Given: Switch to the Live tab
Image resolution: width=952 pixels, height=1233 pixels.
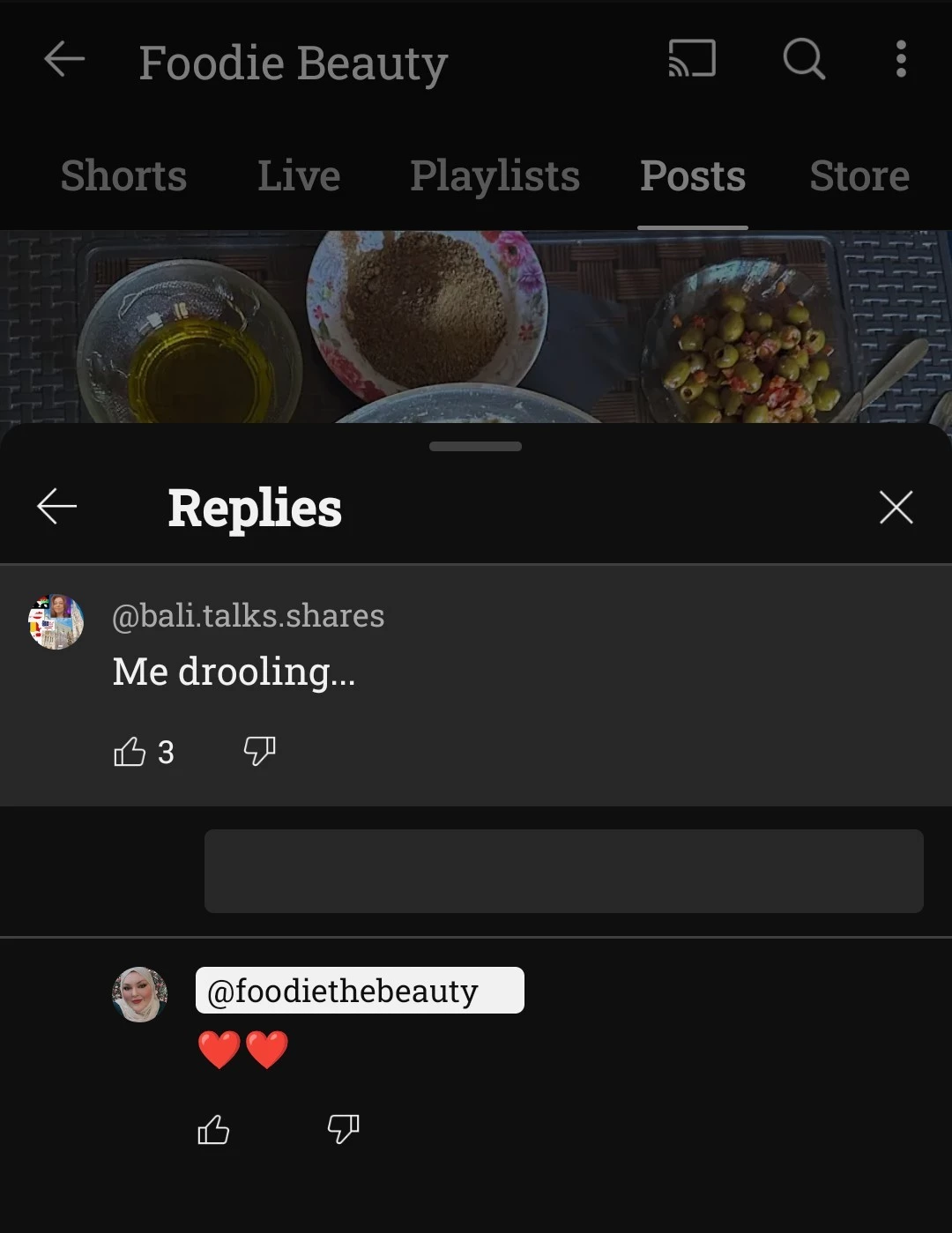Looking at the screenshot, I should coord(299,175).
